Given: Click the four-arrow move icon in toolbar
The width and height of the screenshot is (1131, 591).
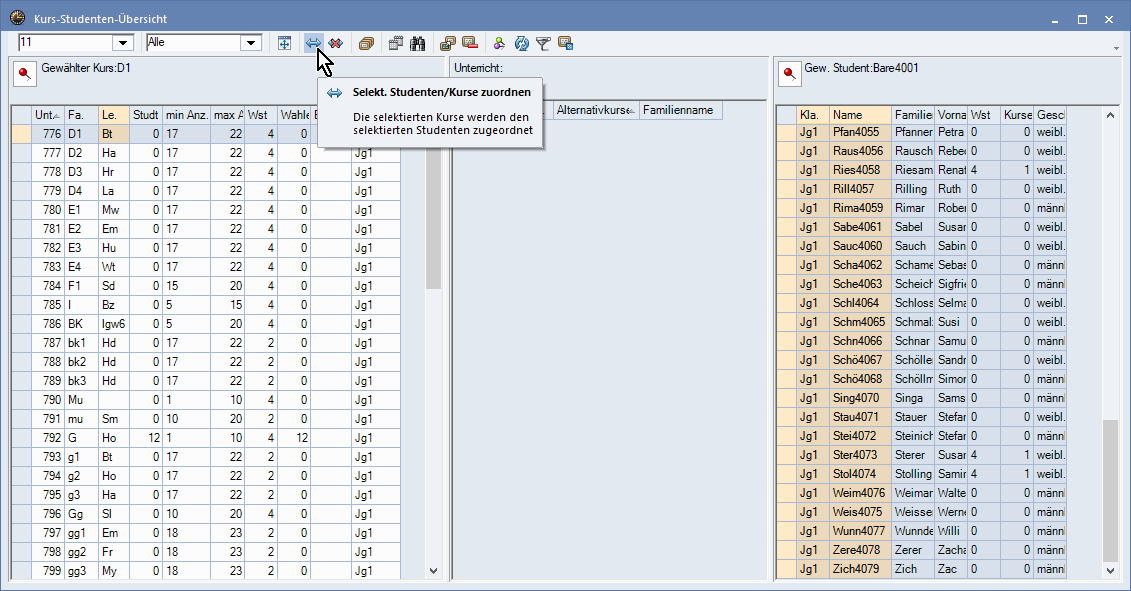Looking at the screenshot, I should 285,43.
